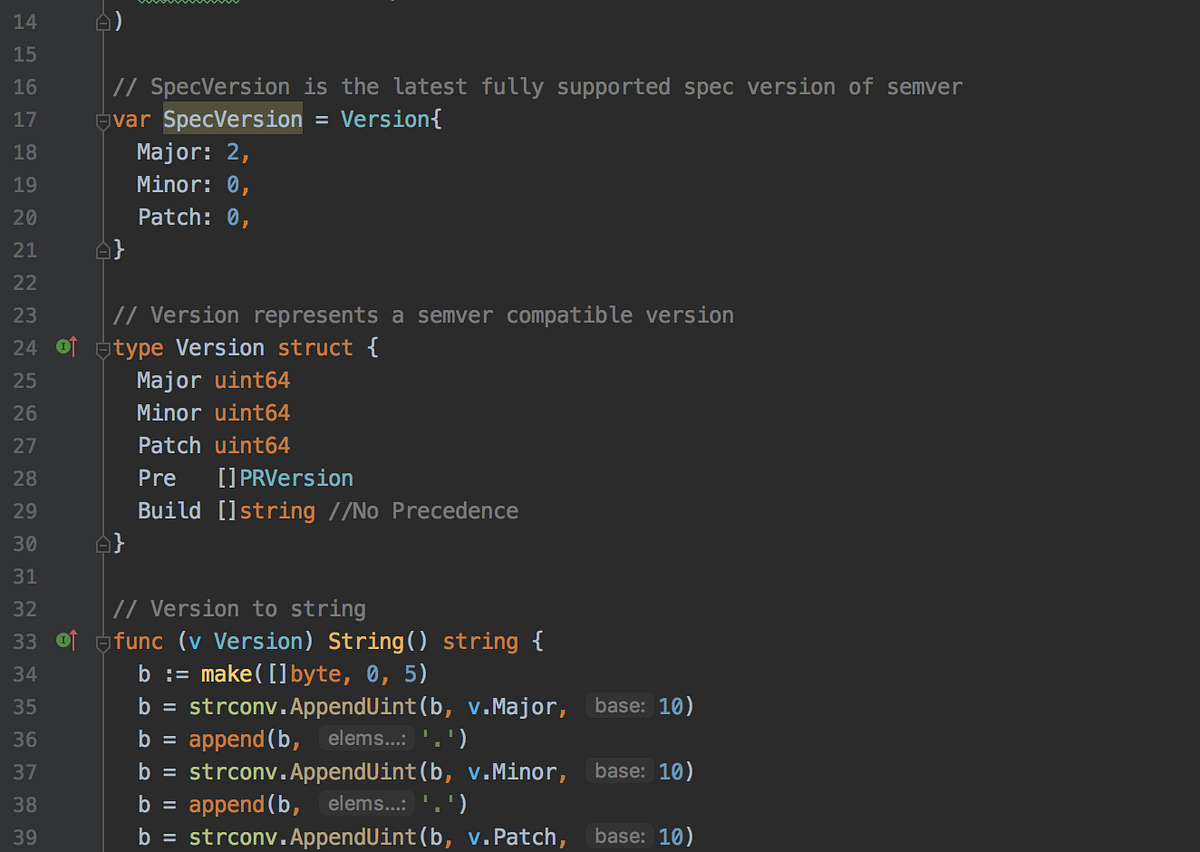This screenshot has width=1200, height=852.
Task: Click the red up-arrow marker in line 33 gutter
Action: point(74,640)
